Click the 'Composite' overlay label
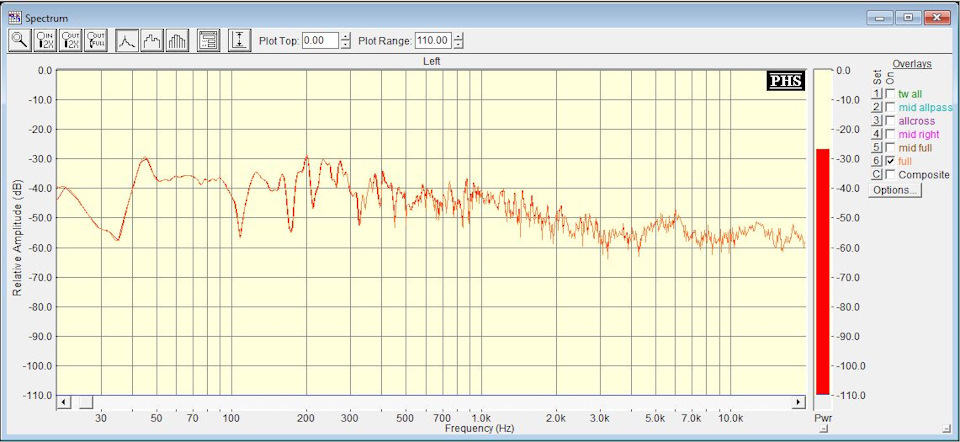 [x=924, y=174]
